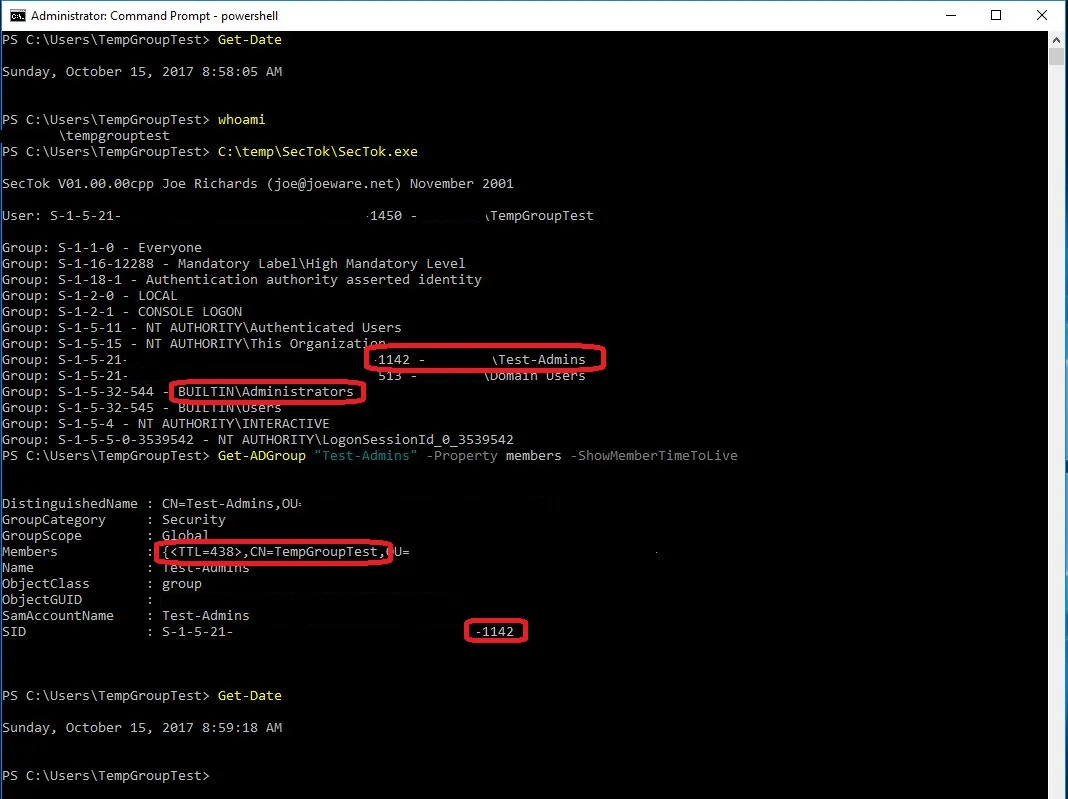
Task: Click the last Get-Date command
Action: click(249, 695)
